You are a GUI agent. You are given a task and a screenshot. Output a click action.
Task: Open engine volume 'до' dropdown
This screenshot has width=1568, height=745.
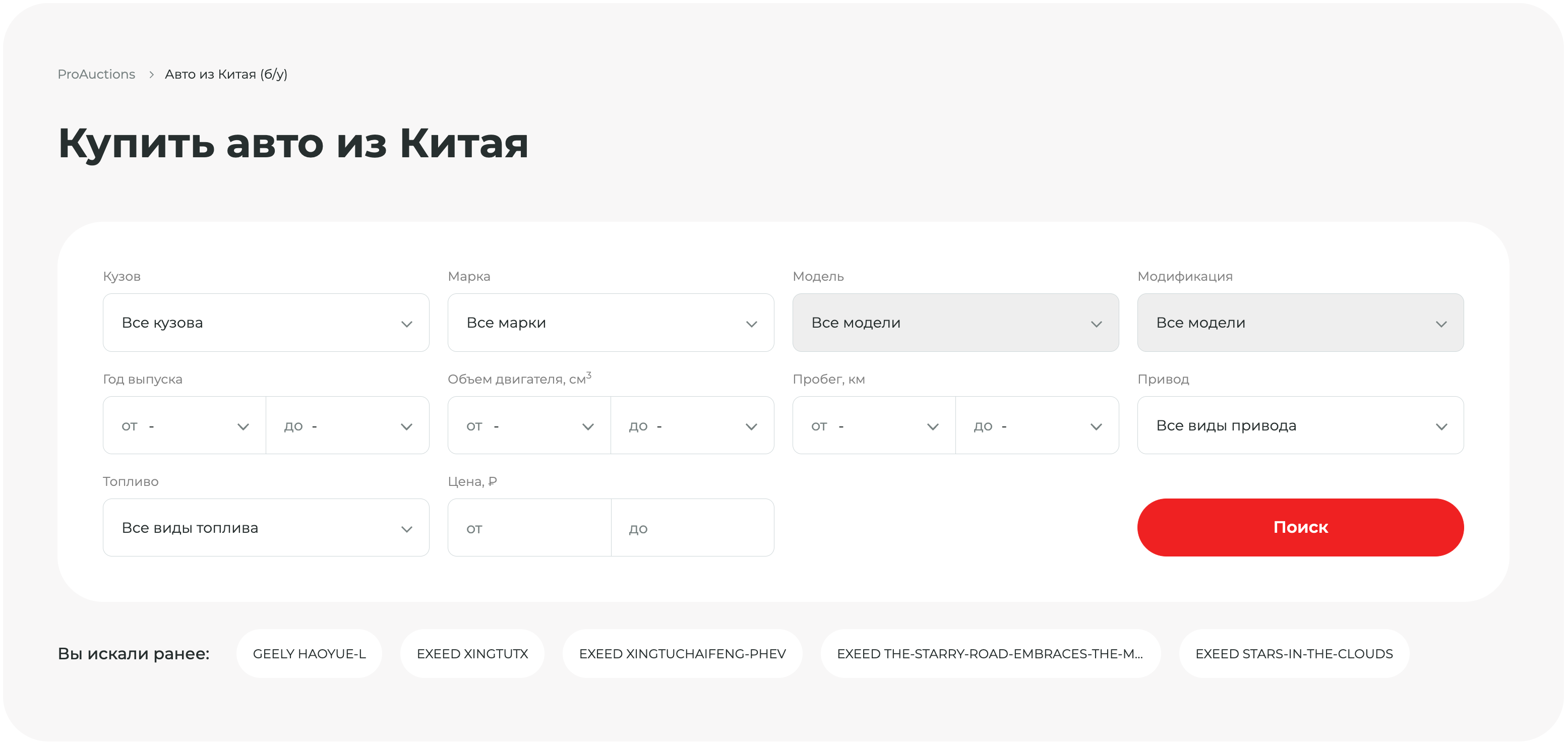692,425
